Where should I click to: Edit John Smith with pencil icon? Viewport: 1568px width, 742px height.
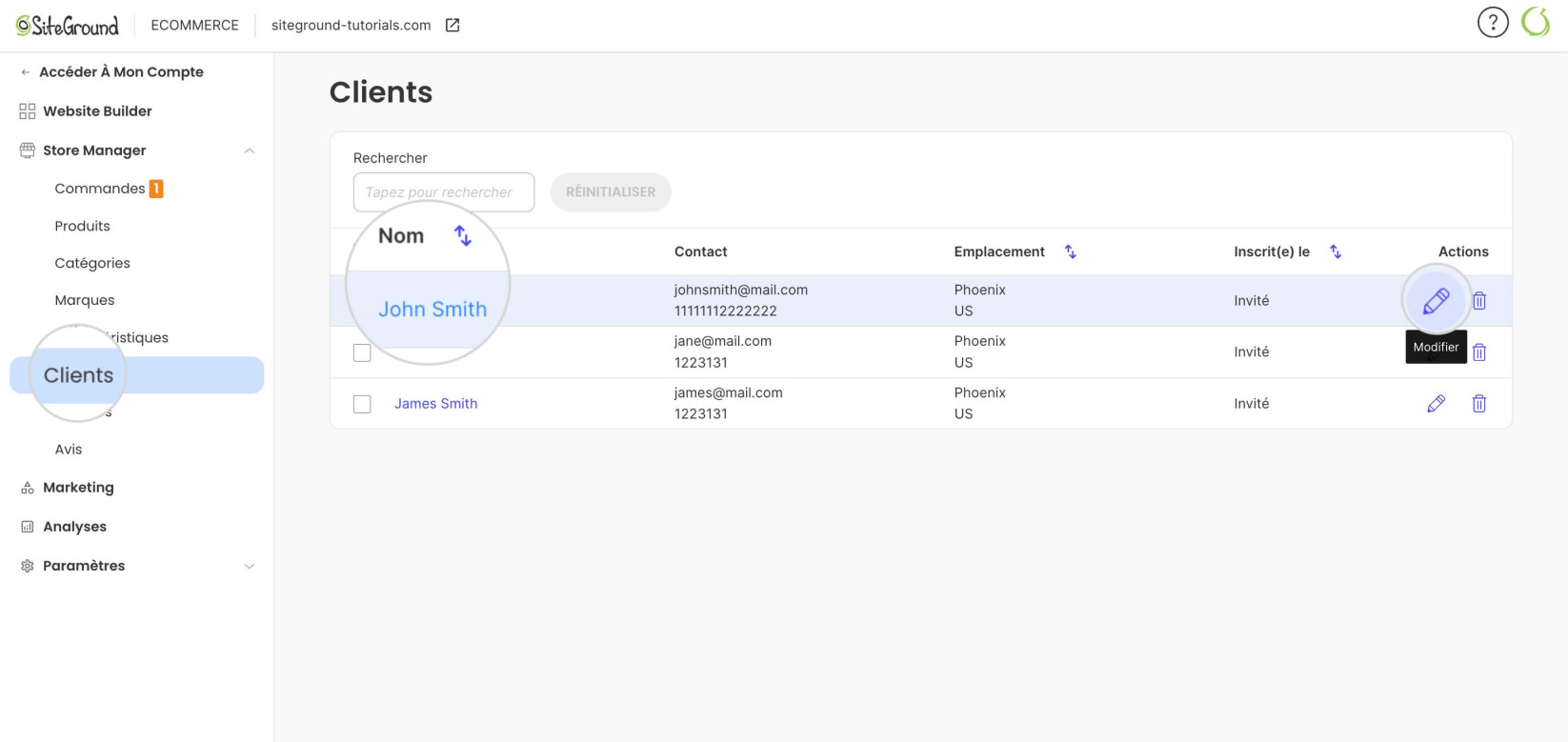(1436, 301)
